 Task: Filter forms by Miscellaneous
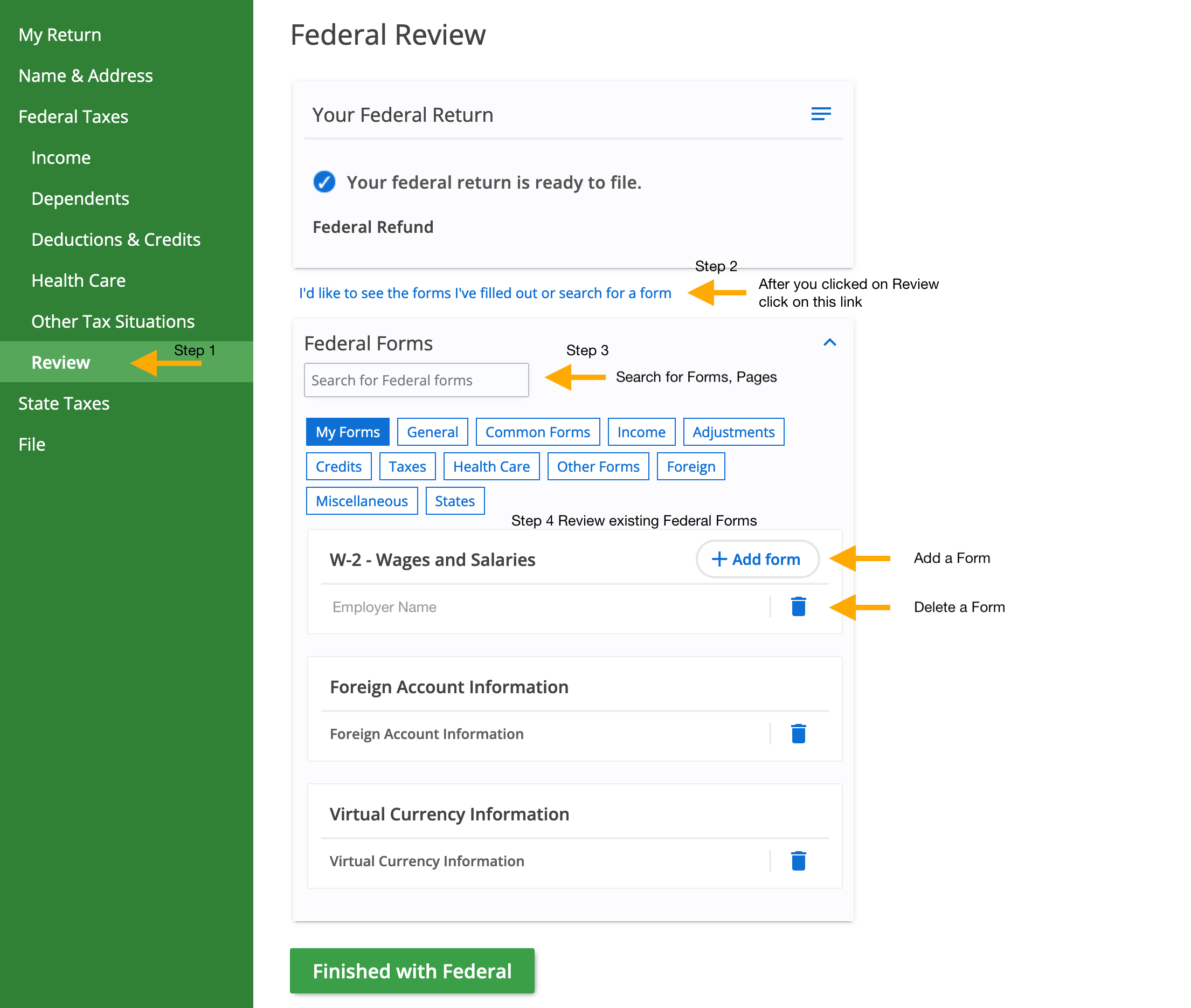(x=362, y=501)
